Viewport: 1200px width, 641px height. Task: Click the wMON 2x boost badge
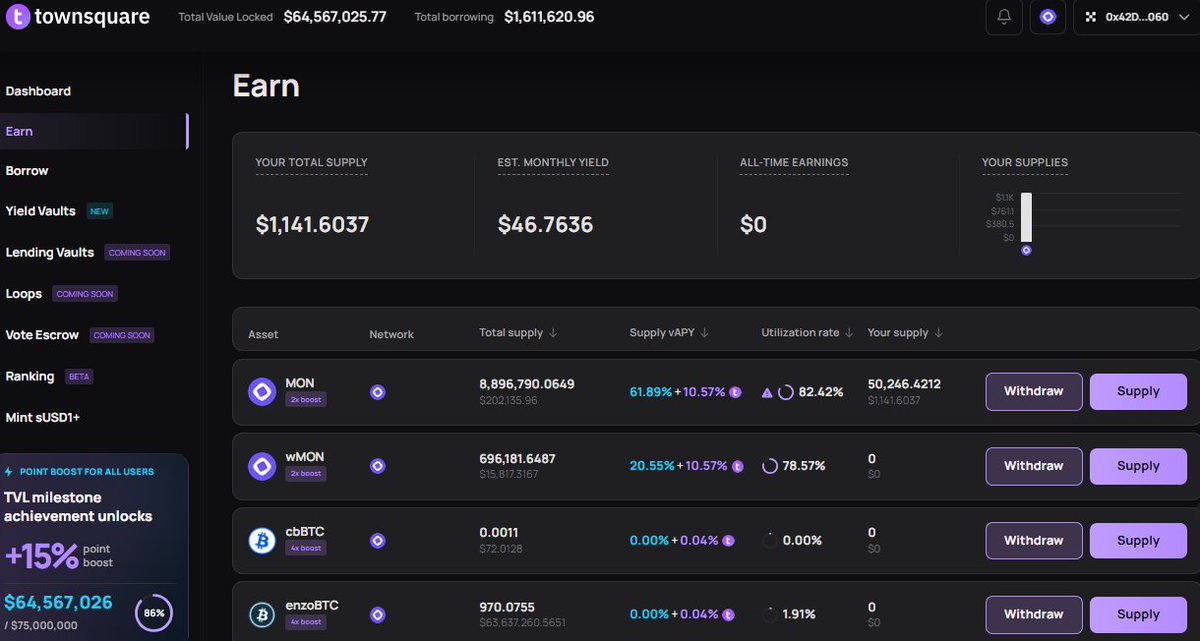(x=305, y=473)
